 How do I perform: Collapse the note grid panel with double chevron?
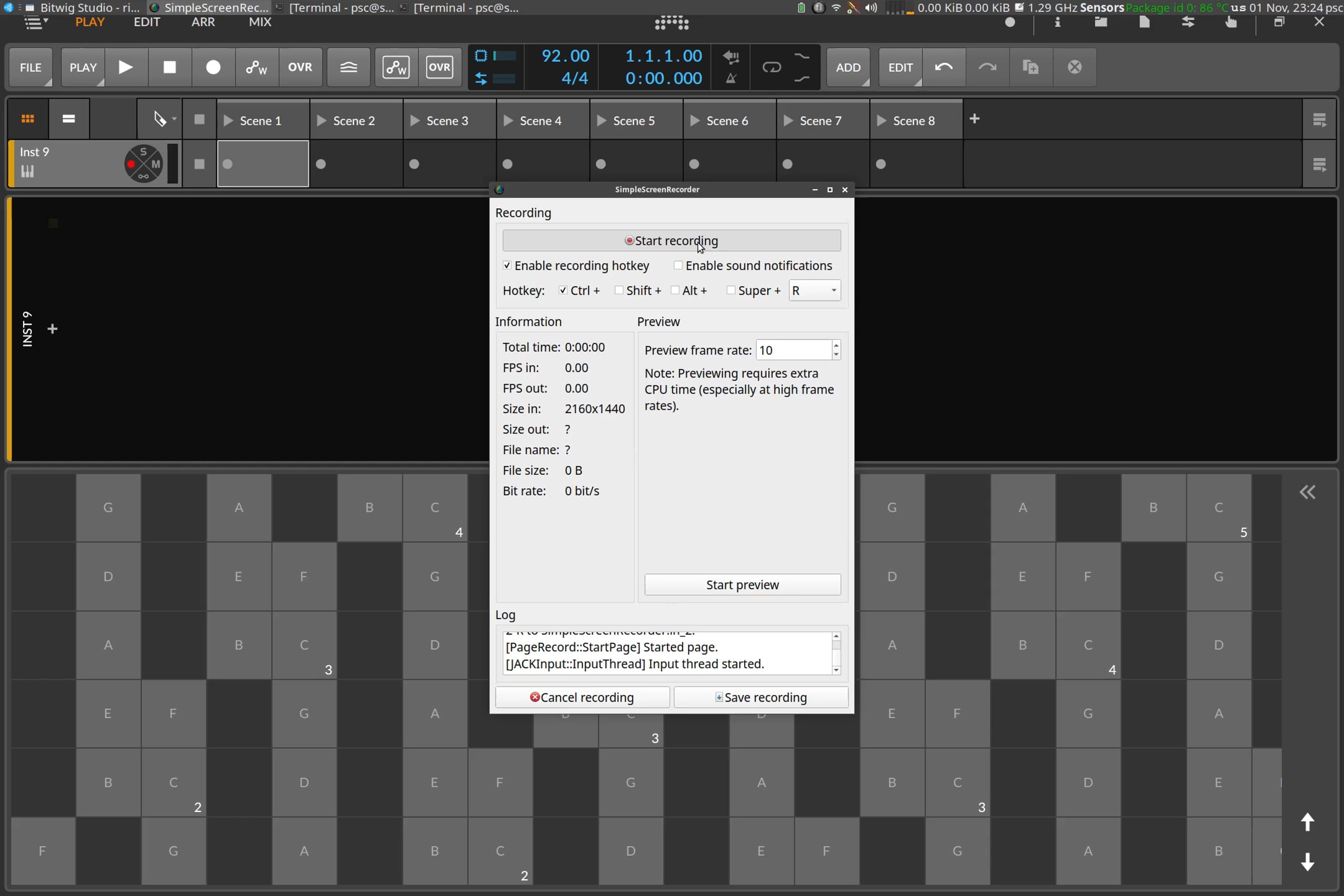click(1308, 493)
